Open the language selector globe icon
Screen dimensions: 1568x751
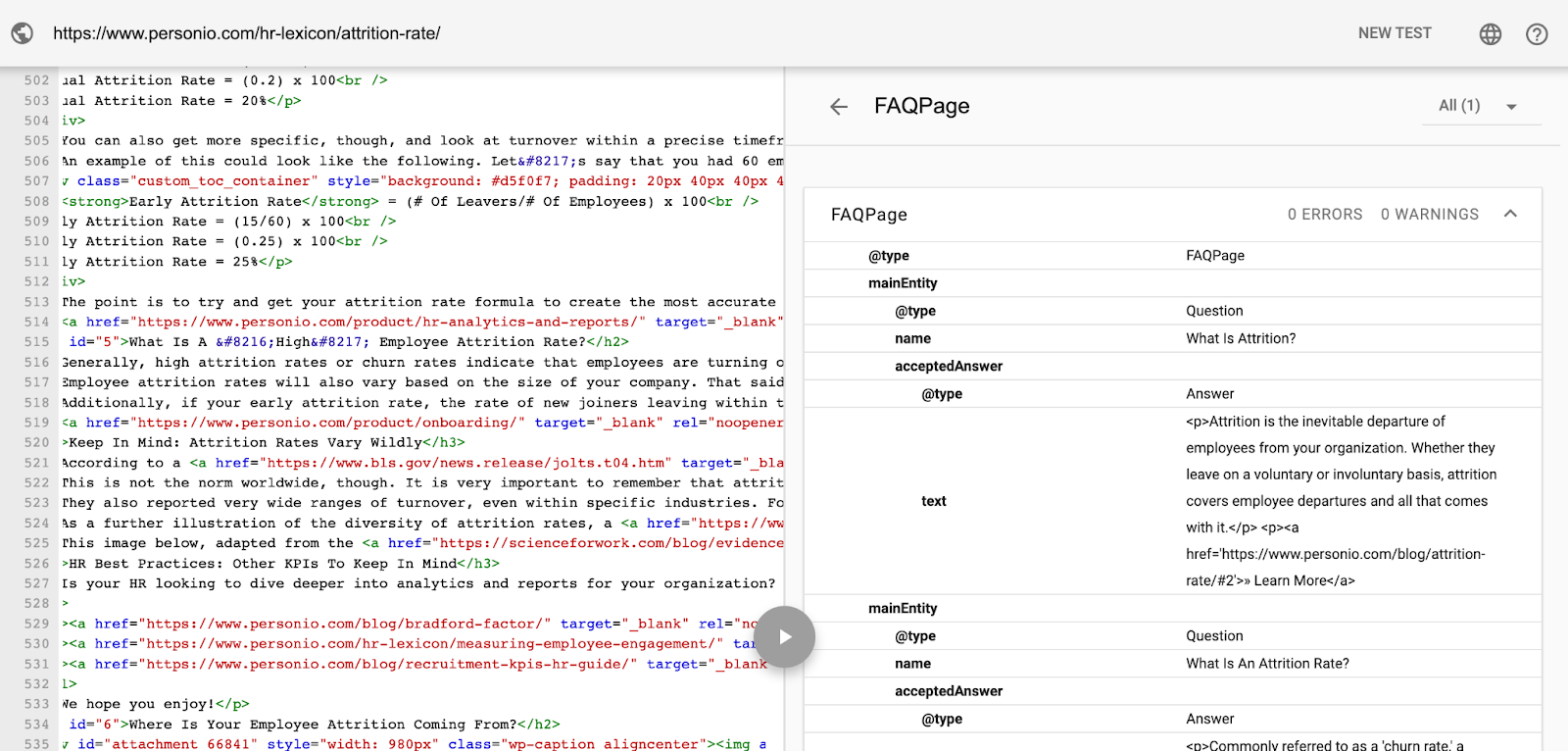[1491, 34]
